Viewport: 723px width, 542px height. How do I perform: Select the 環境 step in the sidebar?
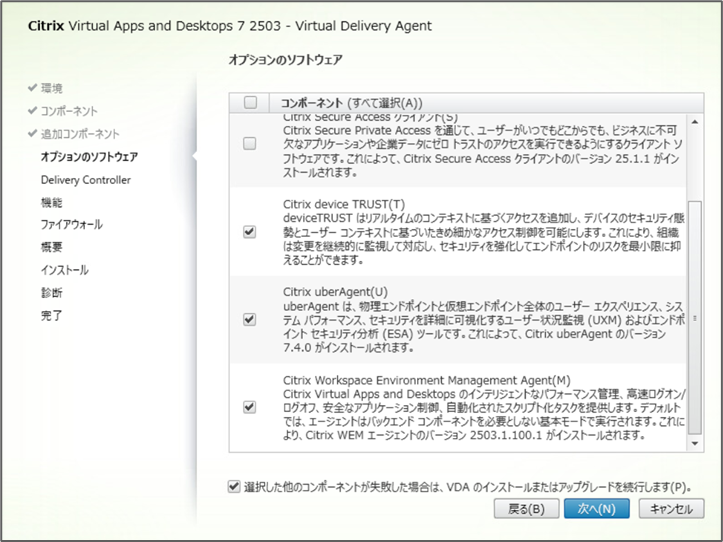(52, 88)
